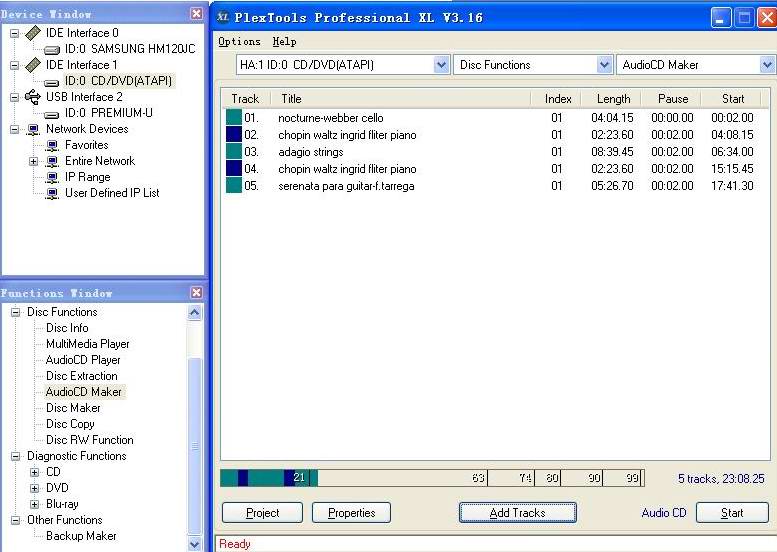The width and height of the screenshot is (777, 552).
Task: Select AudioCD Player function
Action: point(83,360)
